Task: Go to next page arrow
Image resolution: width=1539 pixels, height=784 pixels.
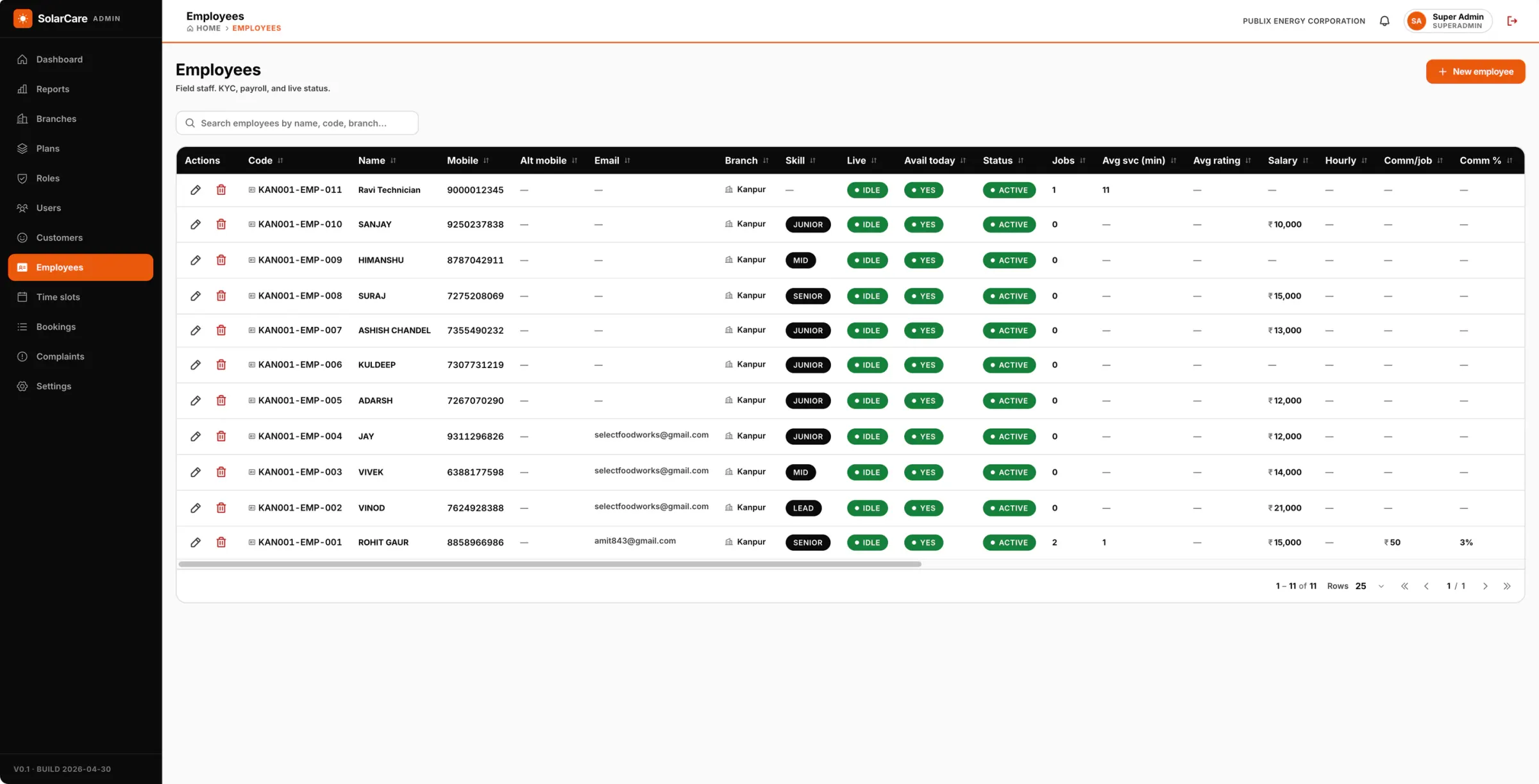Action: [1485, 586]
